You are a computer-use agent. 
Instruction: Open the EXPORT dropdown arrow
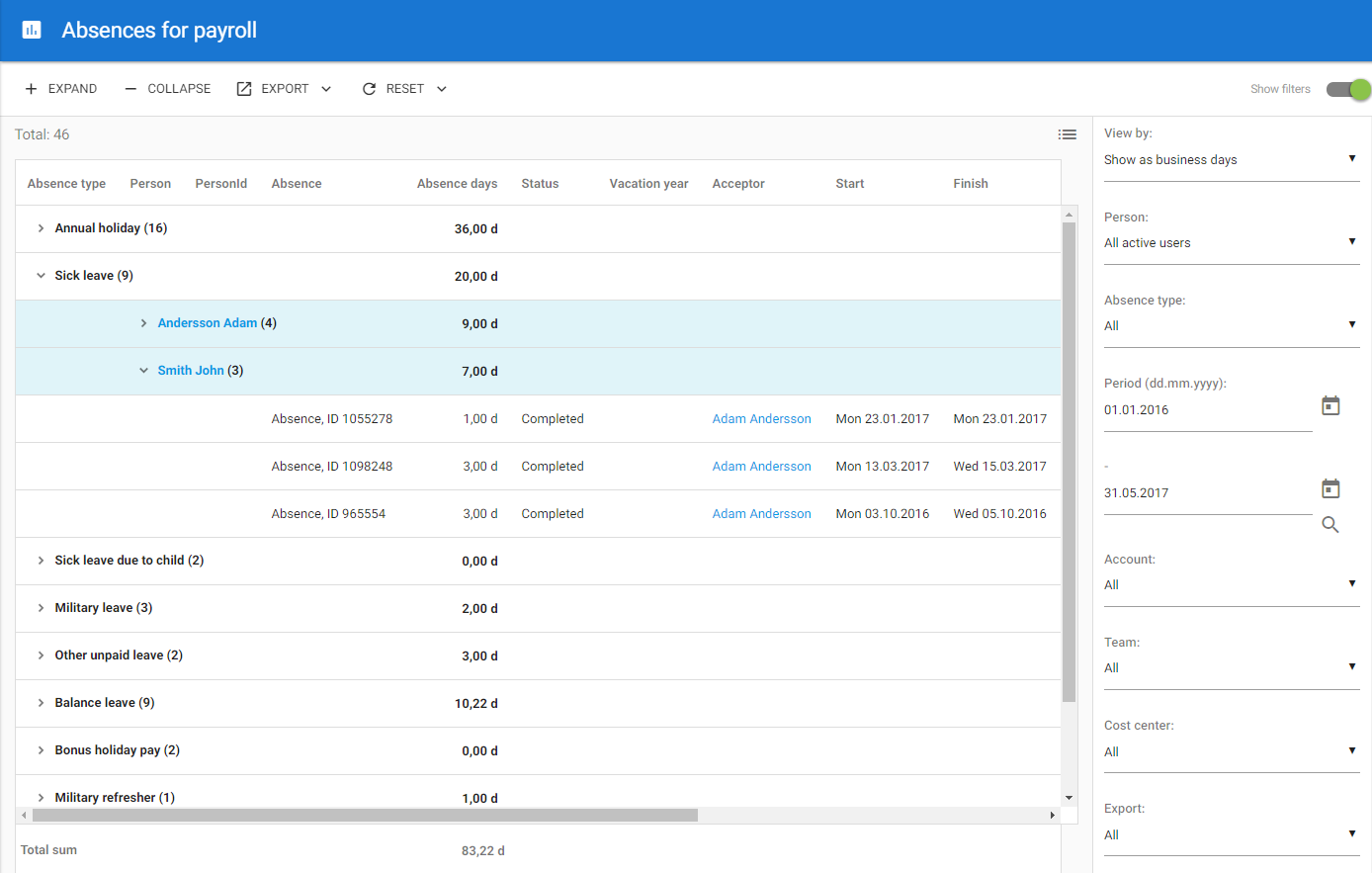pyautogui.click(x=326, y=89)
